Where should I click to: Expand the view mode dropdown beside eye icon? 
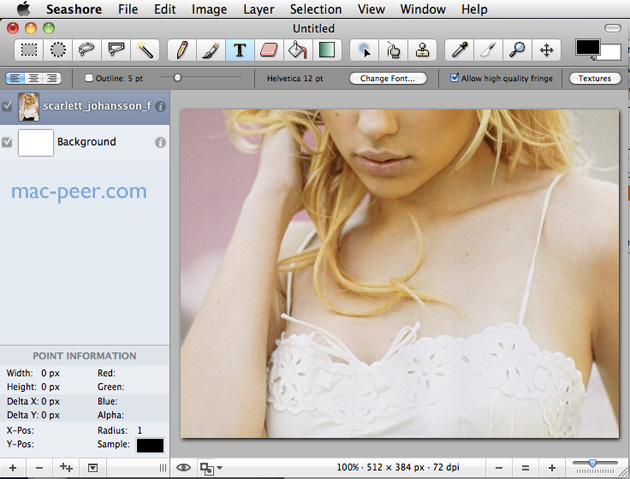pos(211,467)
